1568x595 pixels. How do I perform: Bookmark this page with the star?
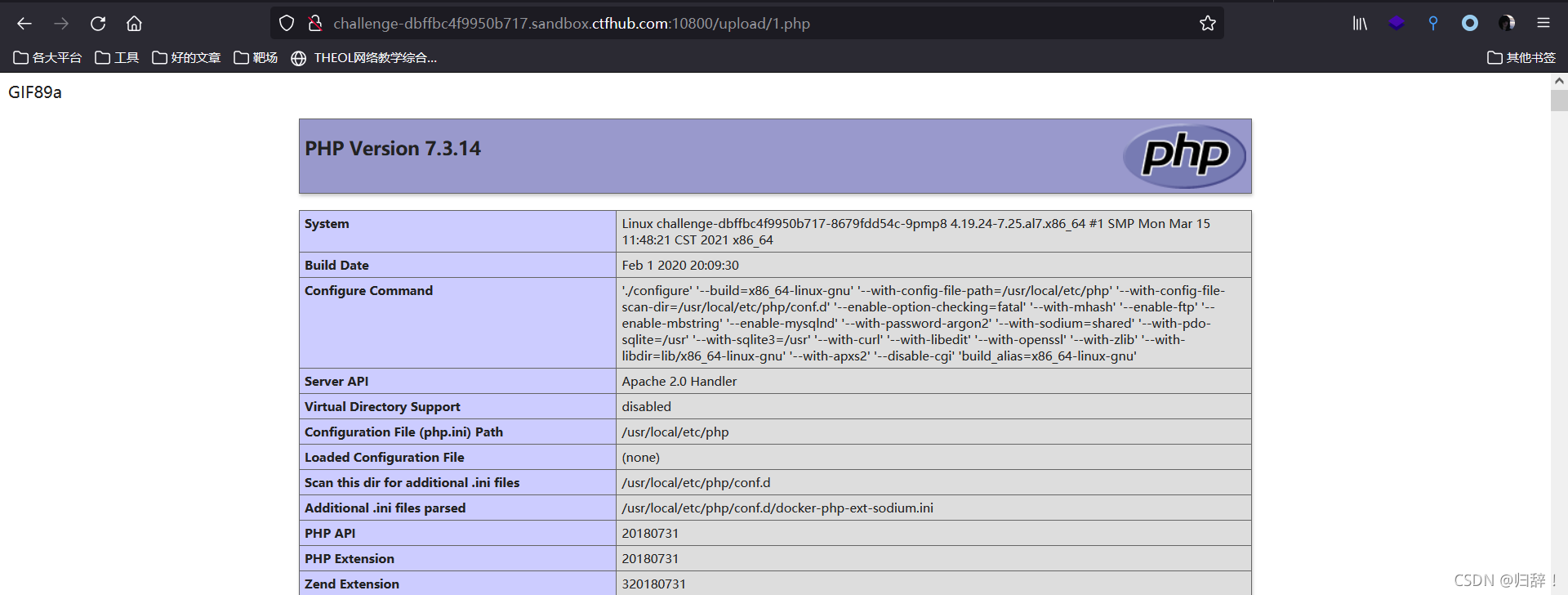point(1208,24)
